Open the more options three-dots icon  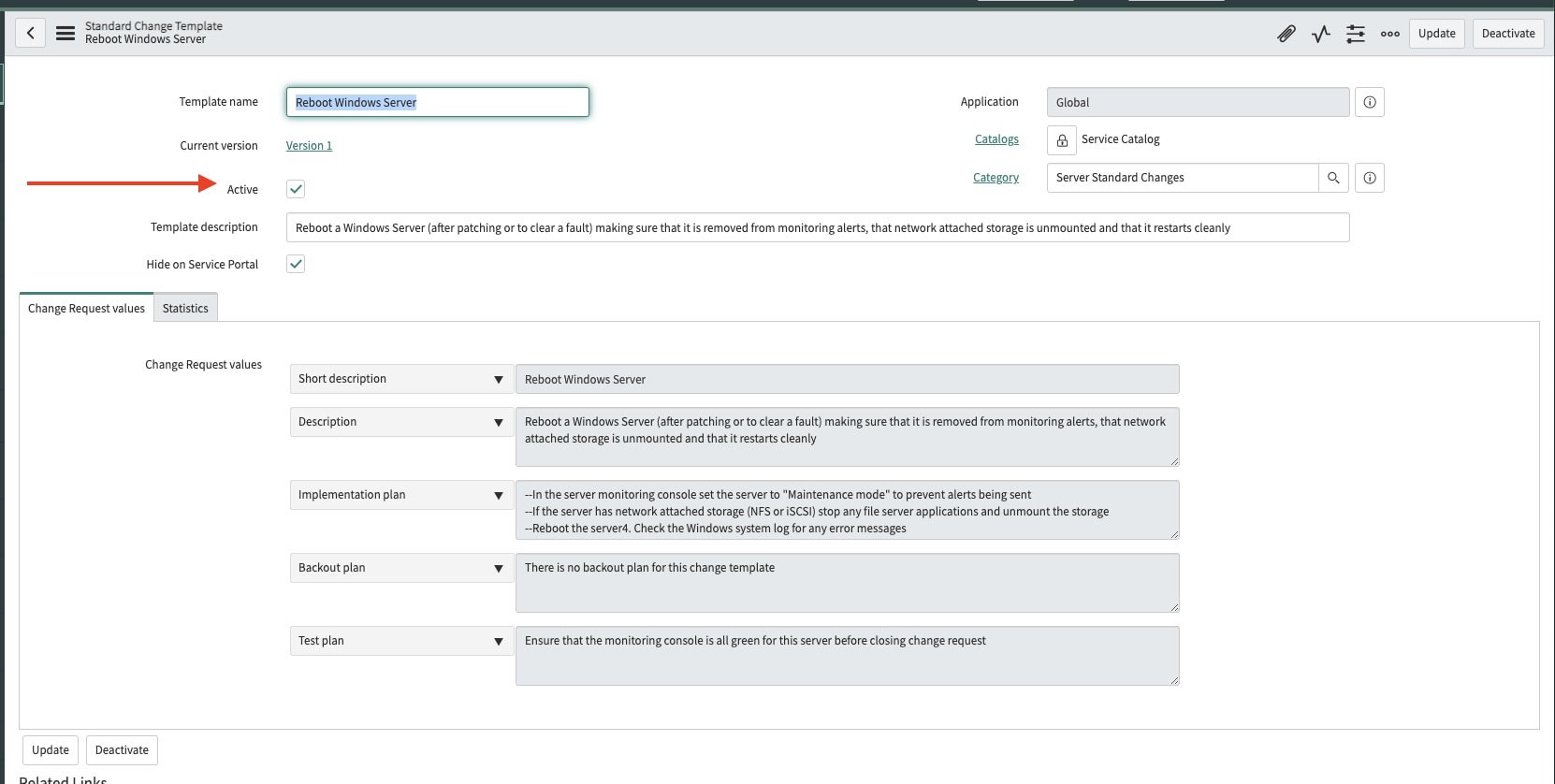click(x=1390, y=34)
